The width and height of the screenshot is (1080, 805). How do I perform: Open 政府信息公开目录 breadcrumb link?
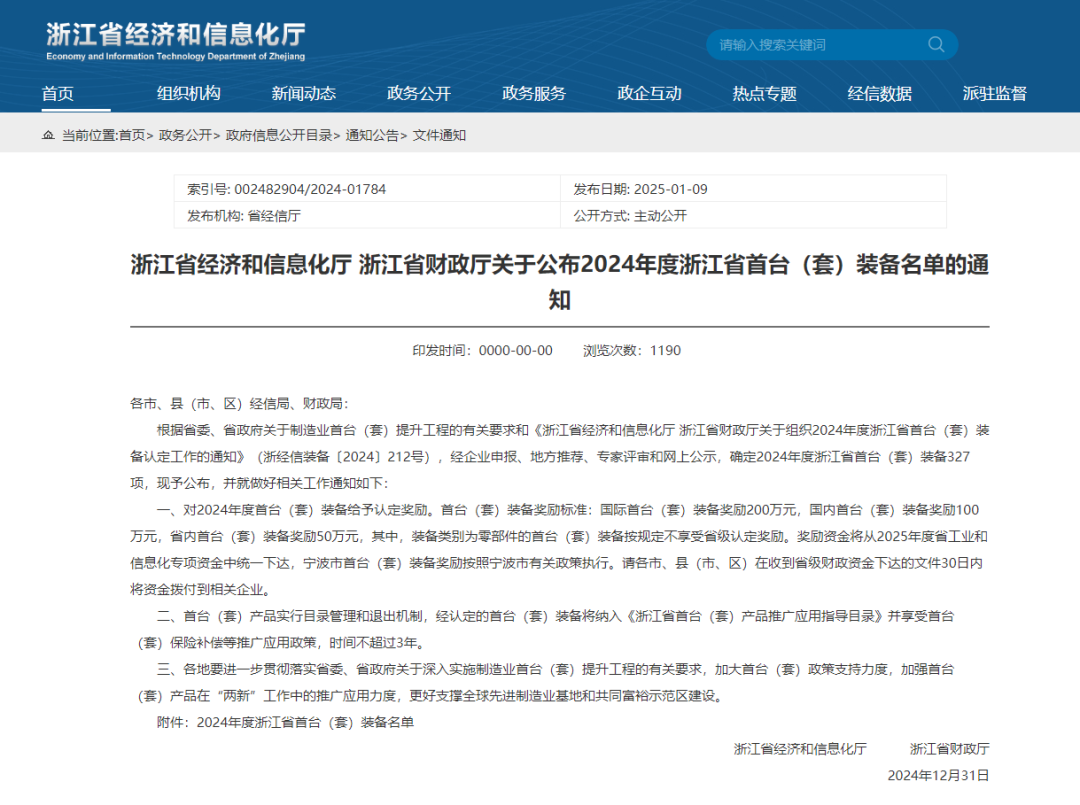click(x=279, y=136)
